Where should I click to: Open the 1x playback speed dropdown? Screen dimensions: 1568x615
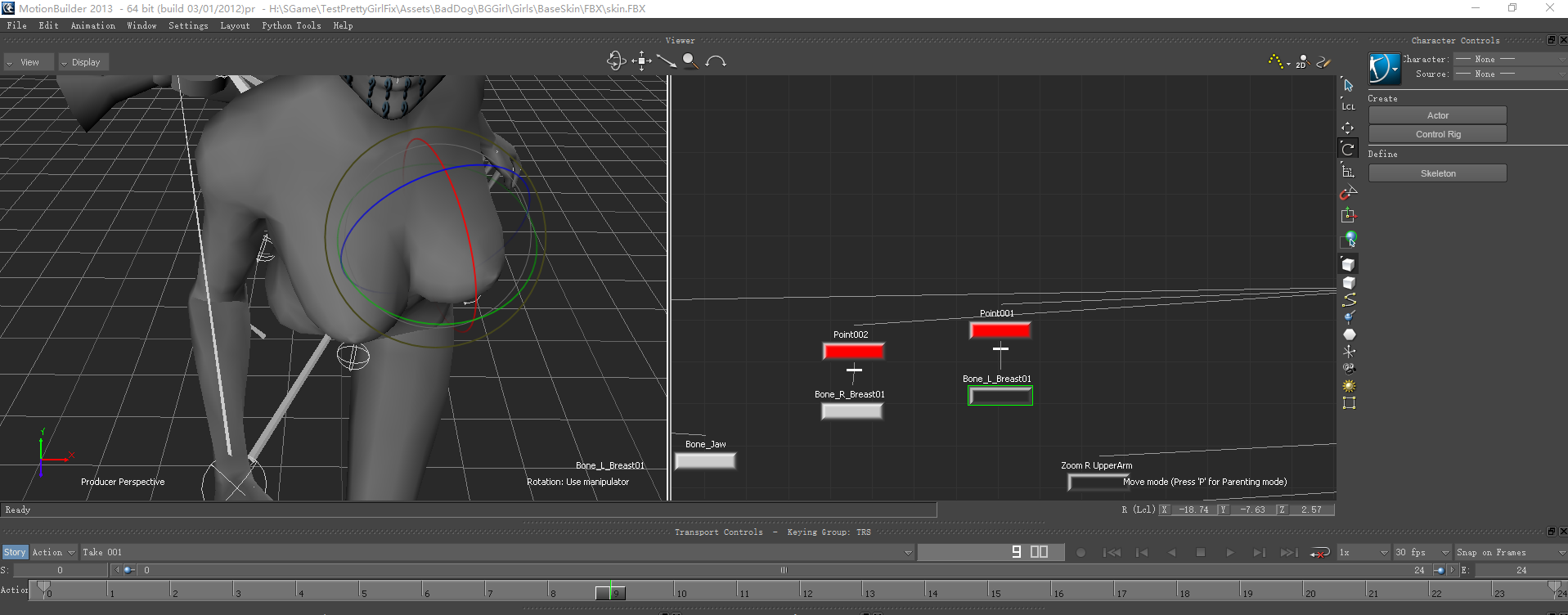pos(1363,552)
